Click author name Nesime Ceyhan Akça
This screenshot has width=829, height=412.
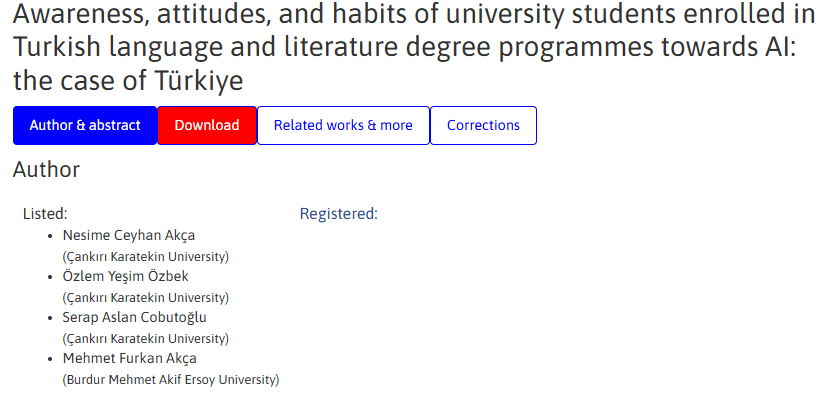(x=129, y=236)
